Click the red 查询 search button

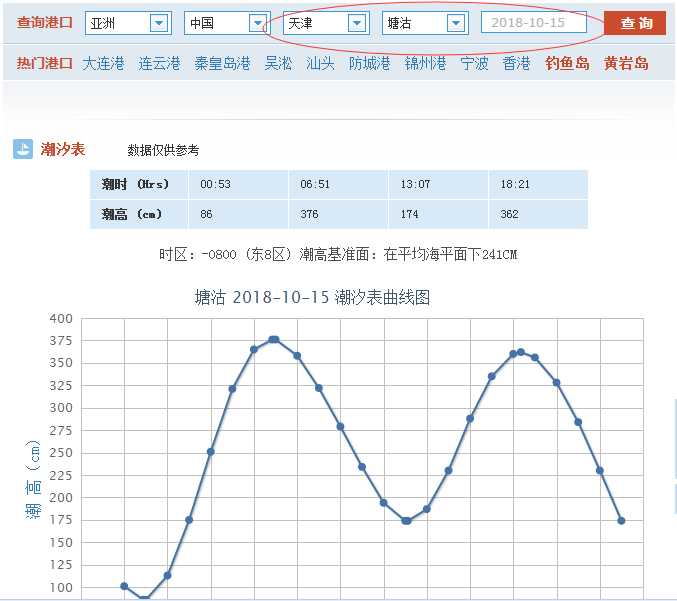635,23
